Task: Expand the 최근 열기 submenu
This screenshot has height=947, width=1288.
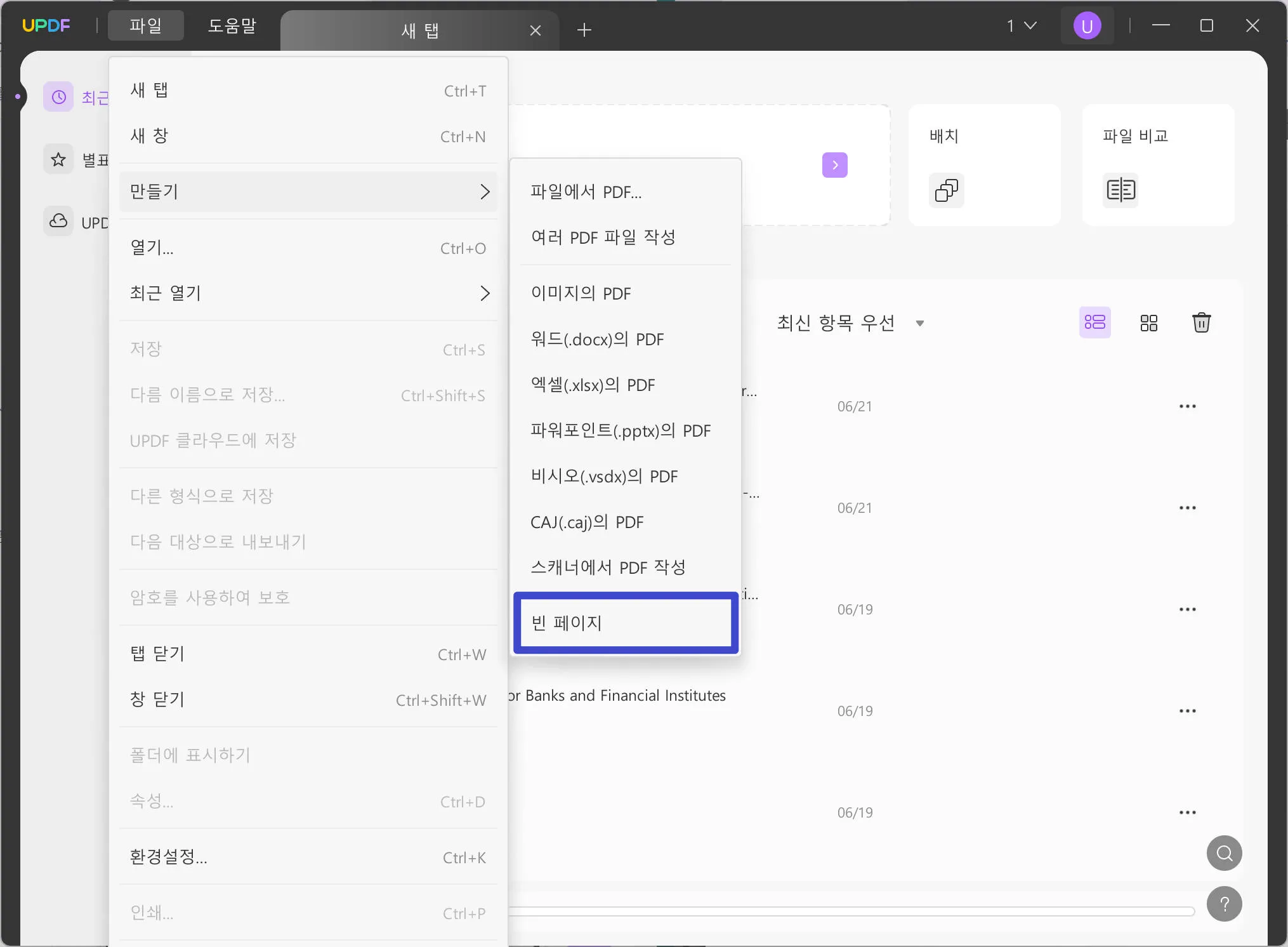Action: (308, 293)
